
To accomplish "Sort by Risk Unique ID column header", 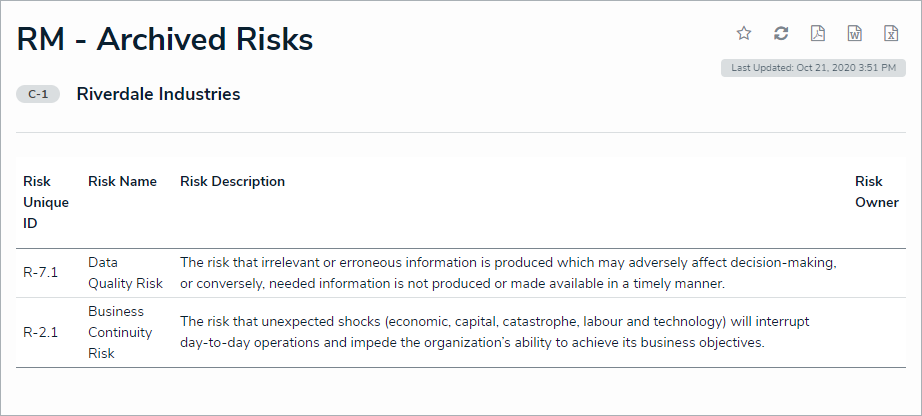I will (x=46, y=202).
